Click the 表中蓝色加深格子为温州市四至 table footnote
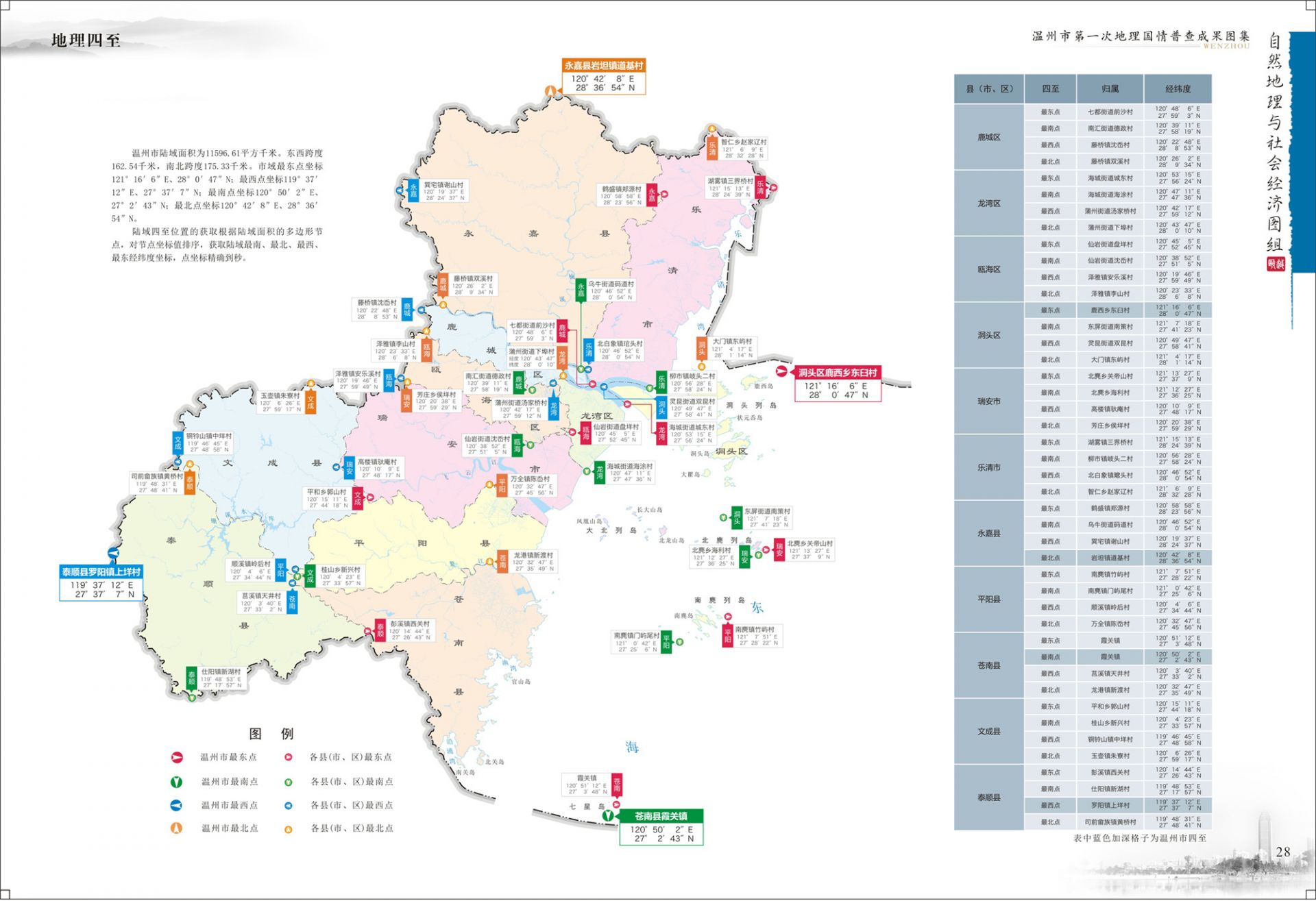Screen dimensions: 1316x901 1140,839
